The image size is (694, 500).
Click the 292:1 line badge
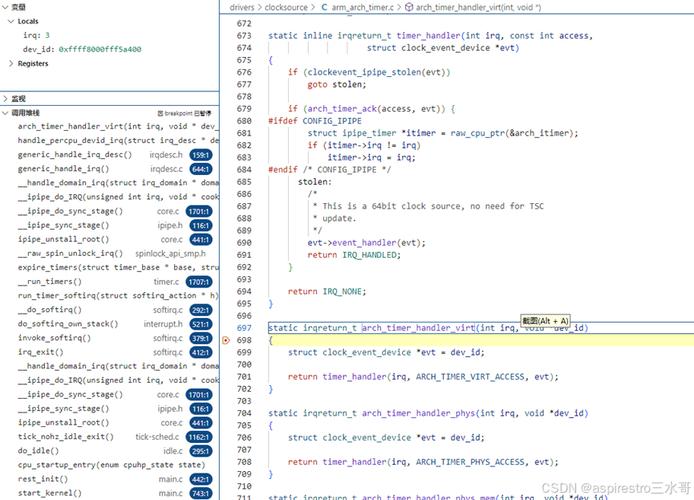click(201, 310)
